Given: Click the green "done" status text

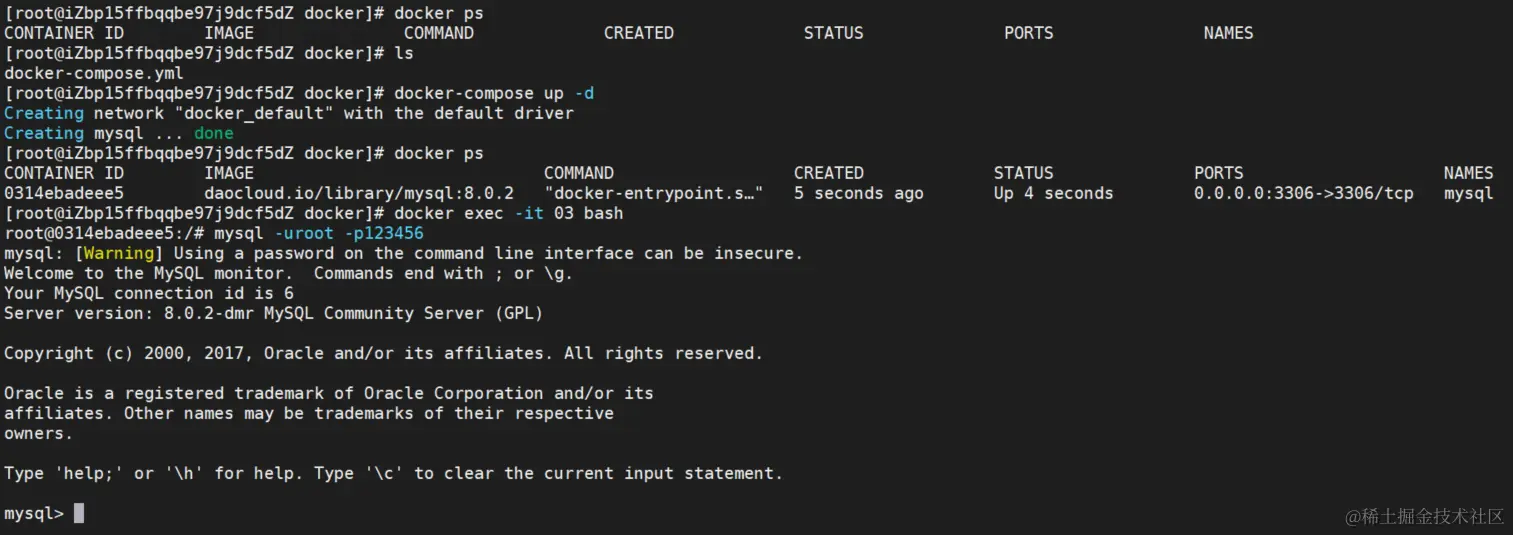Looking at the screenshot, I should tap(214, 133).
